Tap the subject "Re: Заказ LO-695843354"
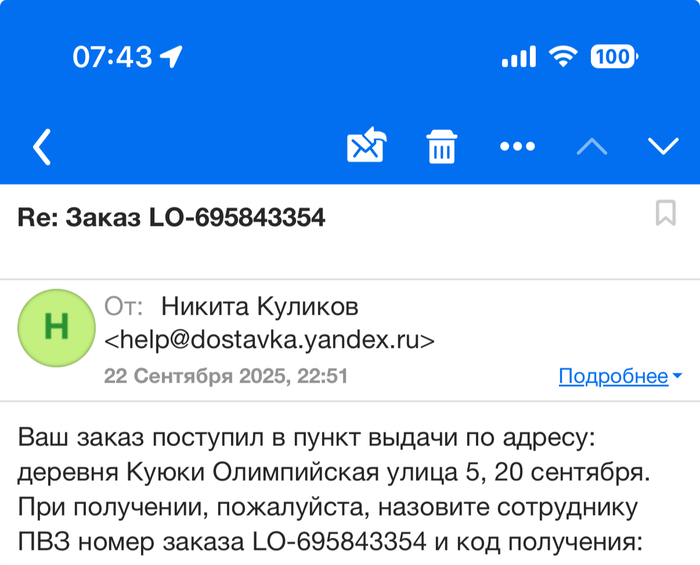 tap(171, 217)
